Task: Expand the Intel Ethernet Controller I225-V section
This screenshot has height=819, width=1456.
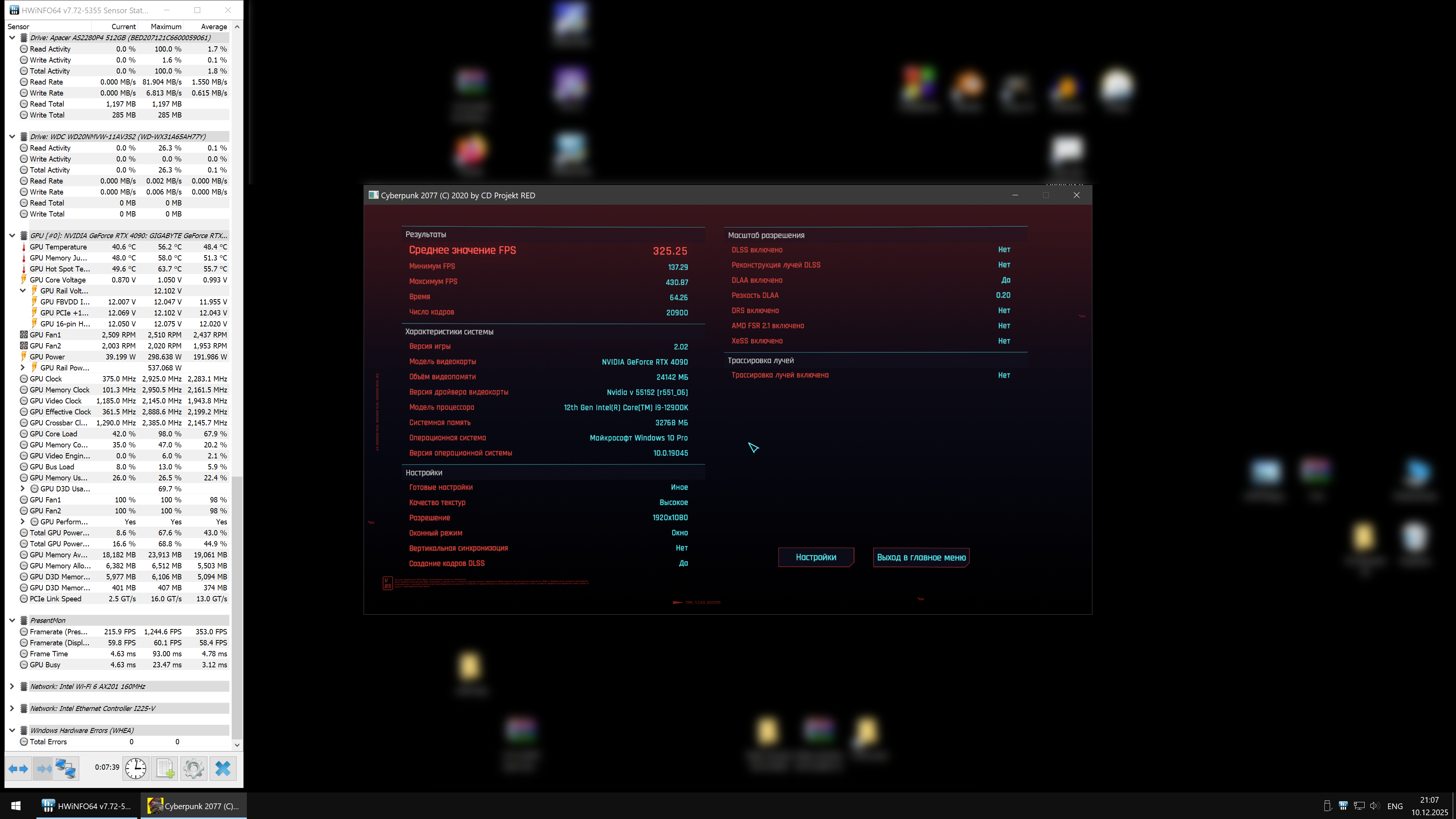Action: [13, 709]
